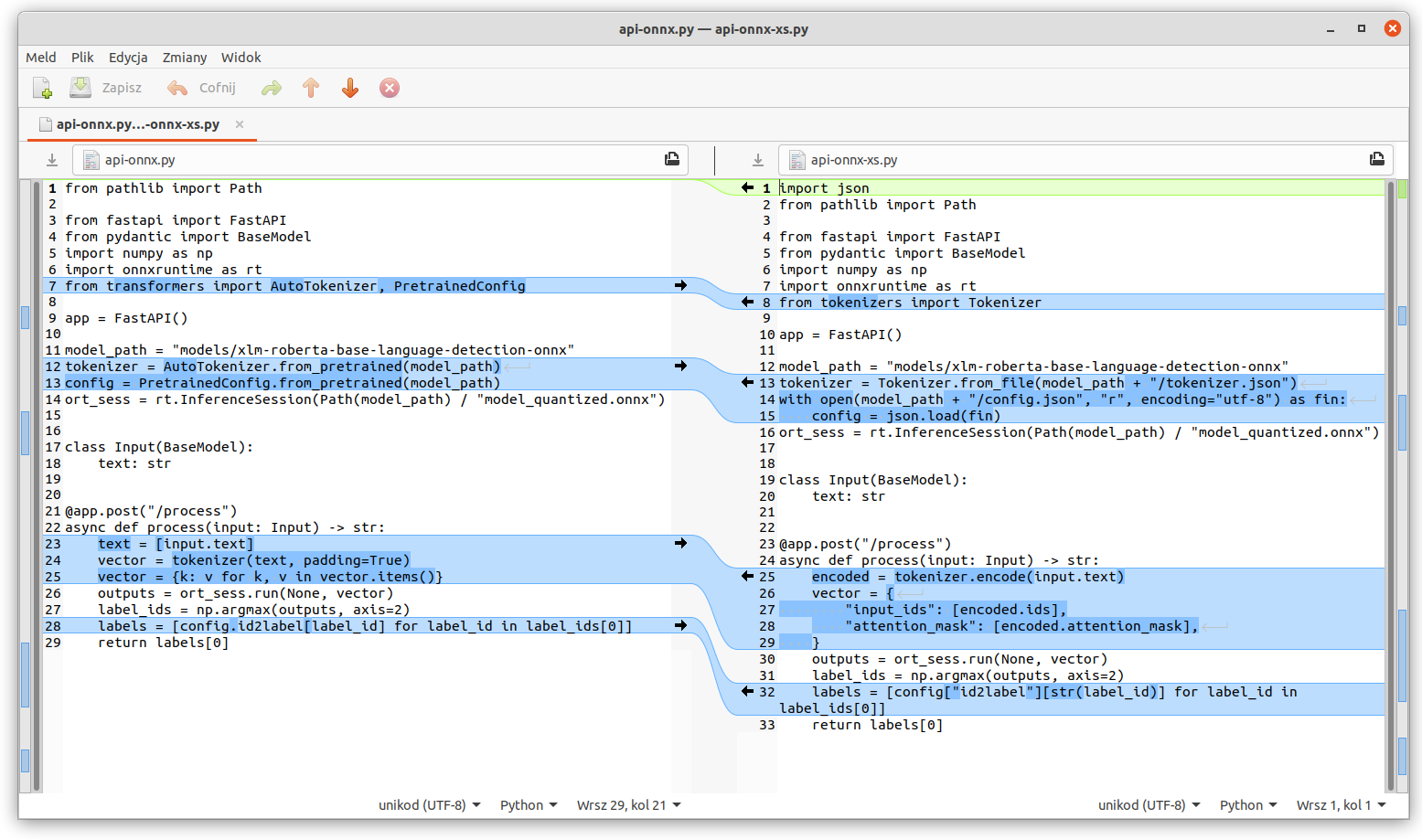This screenshot has height=840, width=1422.
Task: Pull line 25 encoded change to left
Action: 748,576
